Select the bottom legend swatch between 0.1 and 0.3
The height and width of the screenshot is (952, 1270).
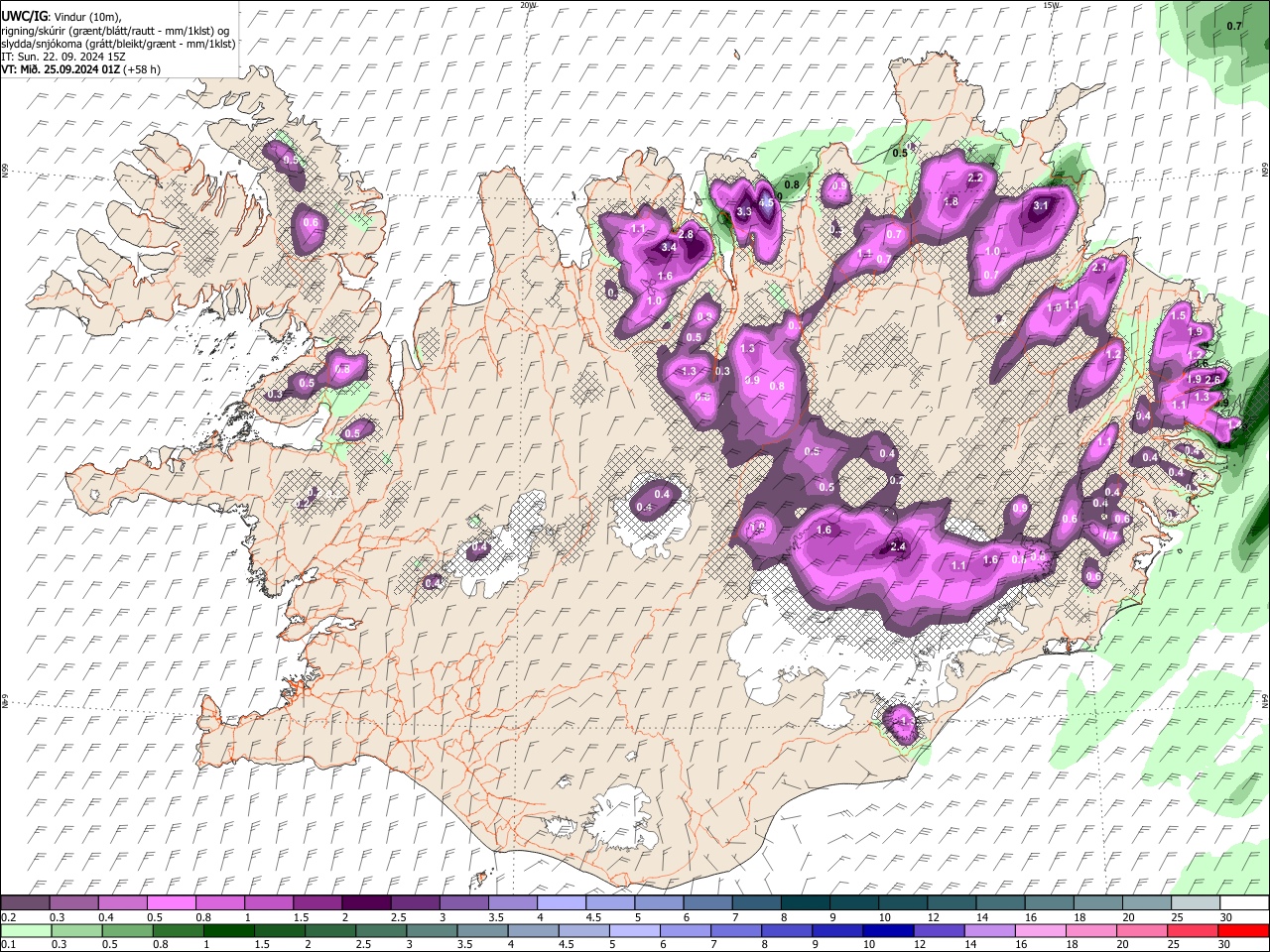coord(24,930)
